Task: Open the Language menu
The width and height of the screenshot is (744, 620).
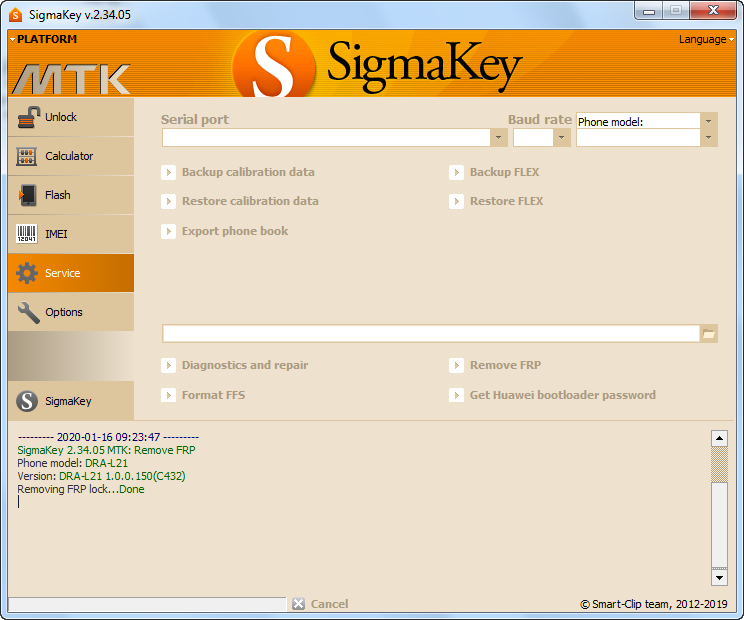Action: (x=707, y=39)
